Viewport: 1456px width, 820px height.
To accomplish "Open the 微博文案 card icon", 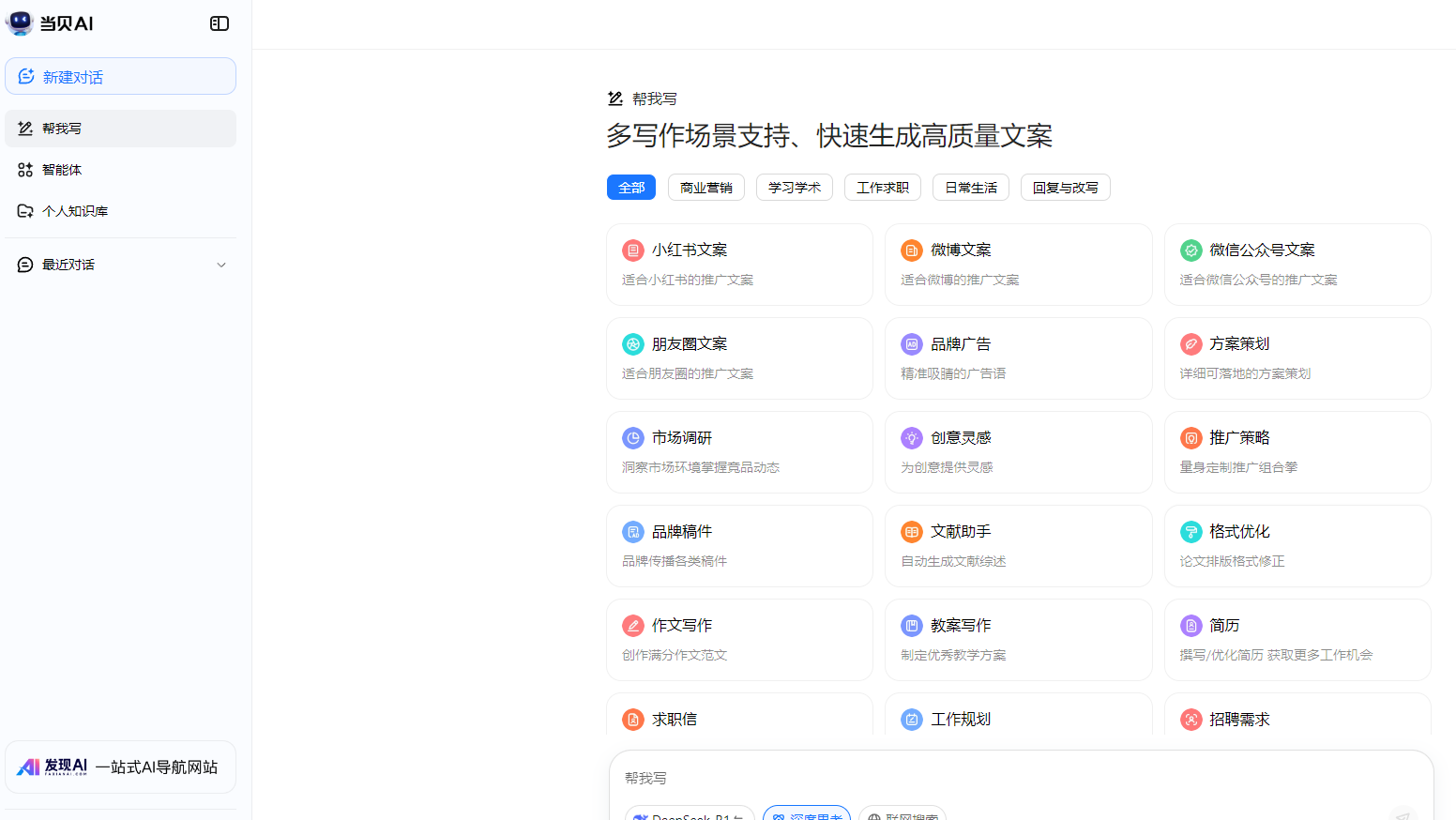I will (912, 251).
